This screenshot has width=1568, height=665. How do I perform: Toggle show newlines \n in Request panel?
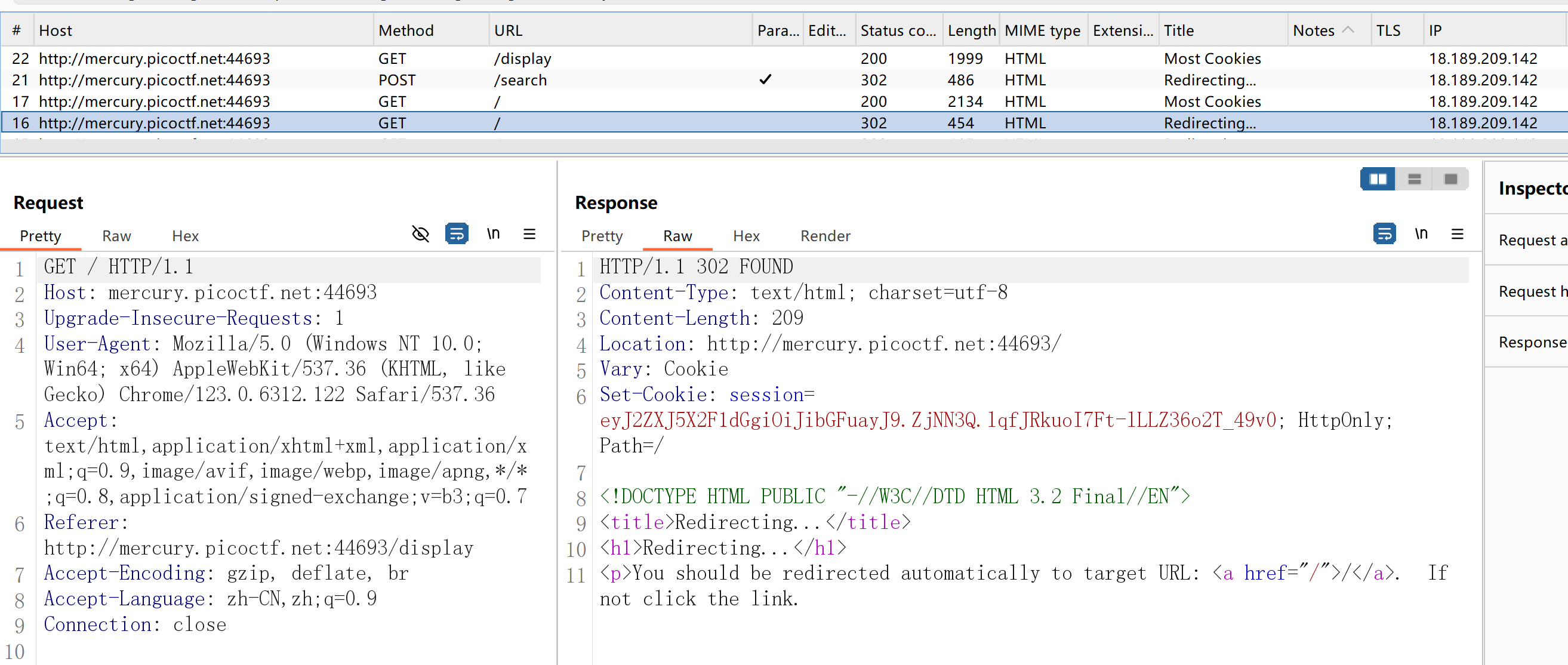[493, 234]
